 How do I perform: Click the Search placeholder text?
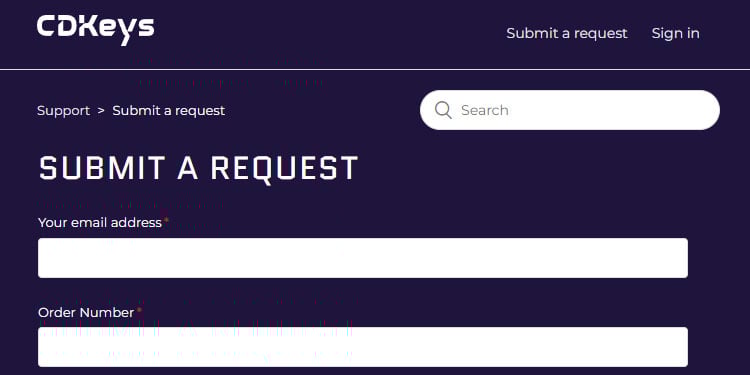(x=485, y=110)
